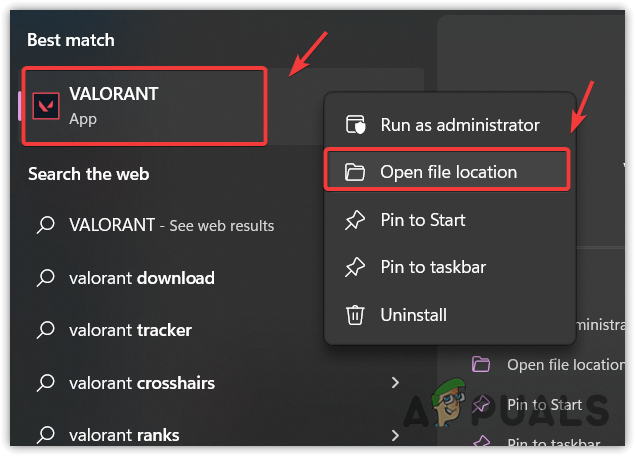
Task: Click the trash can icon next to Uninstall
Action: 355,315
